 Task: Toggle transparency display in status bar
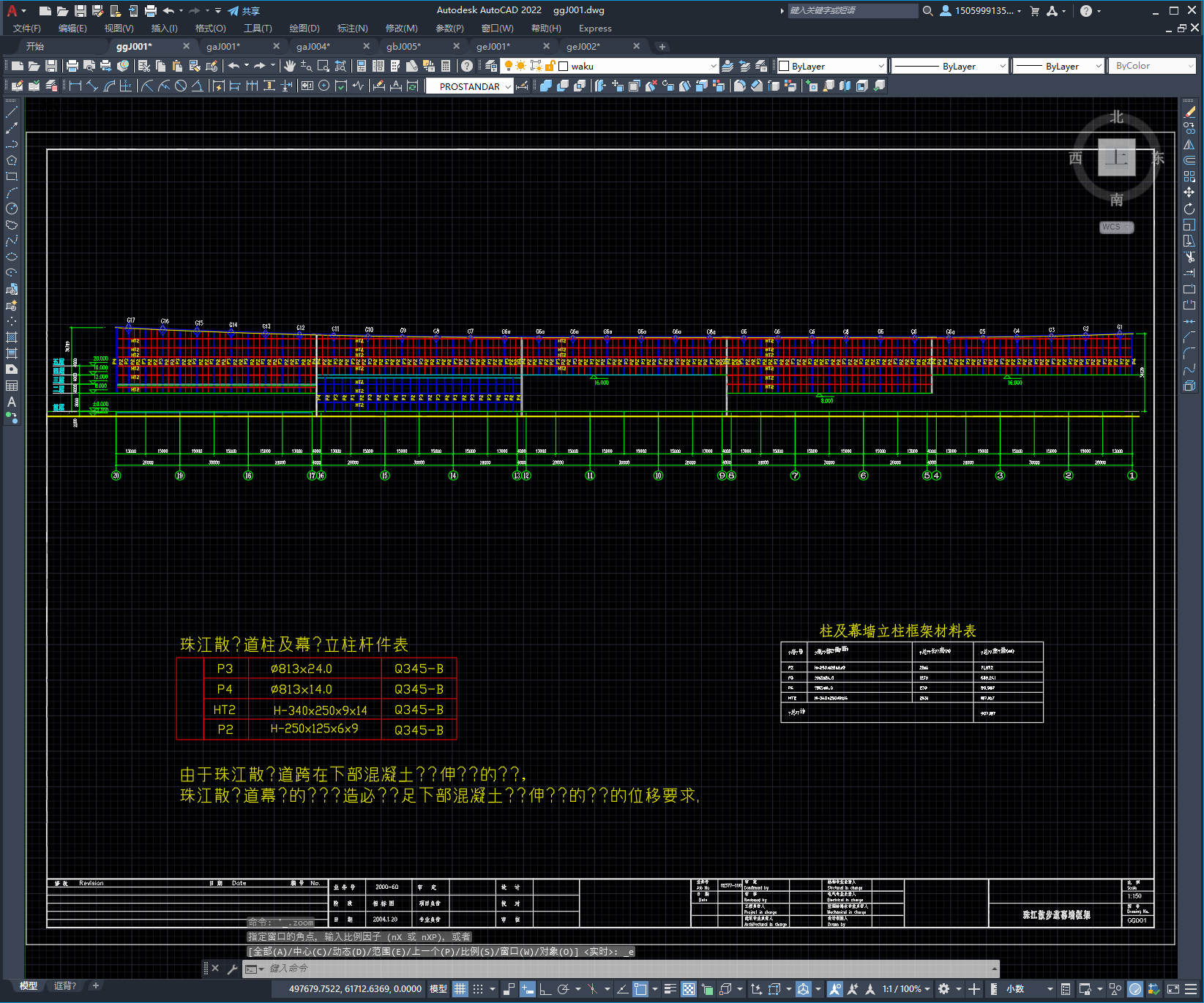(x=689, y=989)
